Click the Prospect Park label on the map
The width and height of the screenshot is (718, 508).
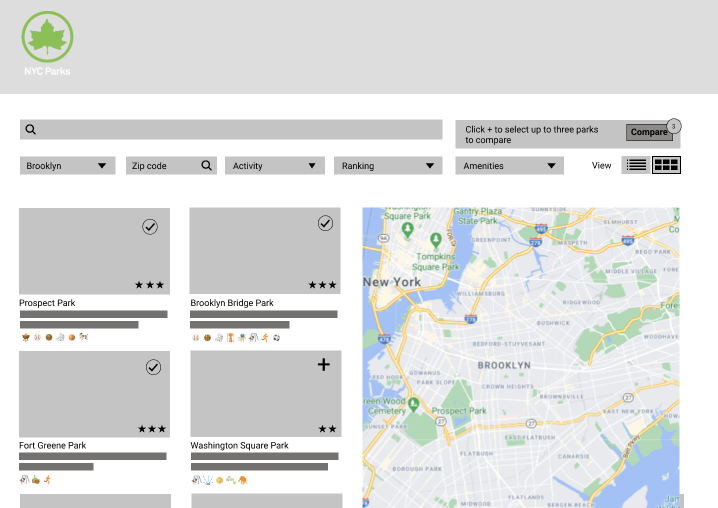coord(459,411)
